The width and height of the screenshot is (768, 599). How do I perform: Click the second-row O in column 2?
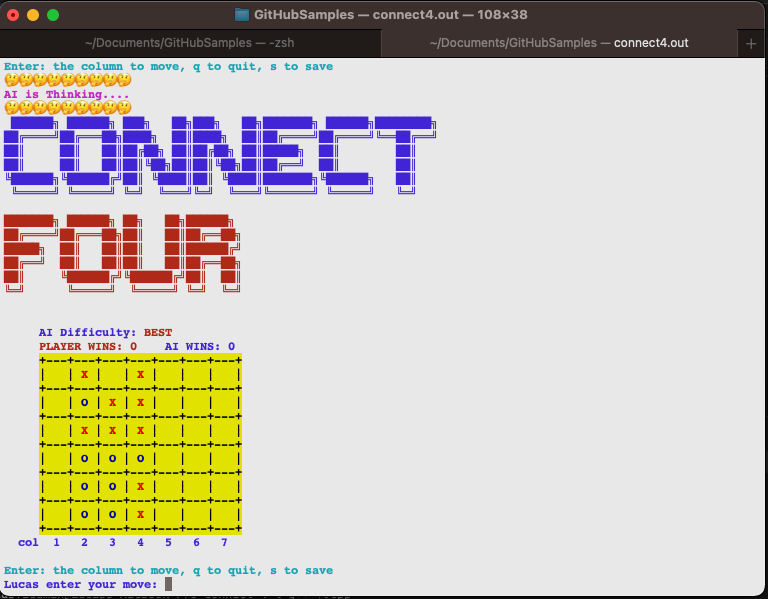[84, 403]
